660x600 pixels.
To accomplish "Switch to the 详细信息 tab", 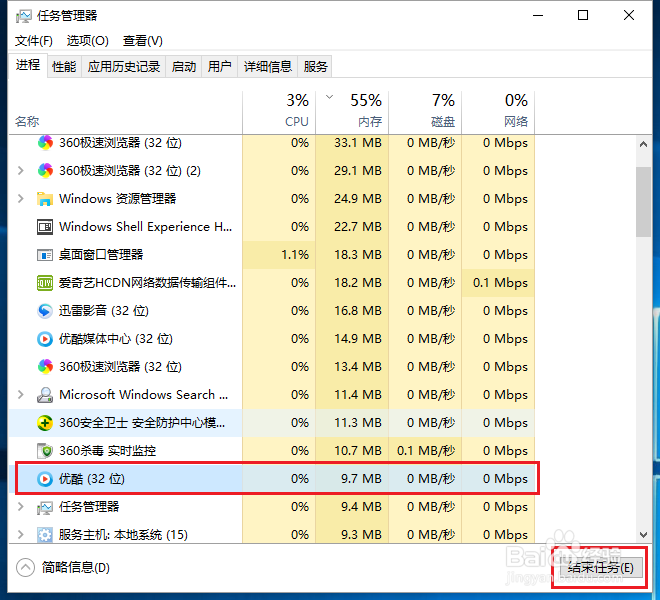I will 268,67.
